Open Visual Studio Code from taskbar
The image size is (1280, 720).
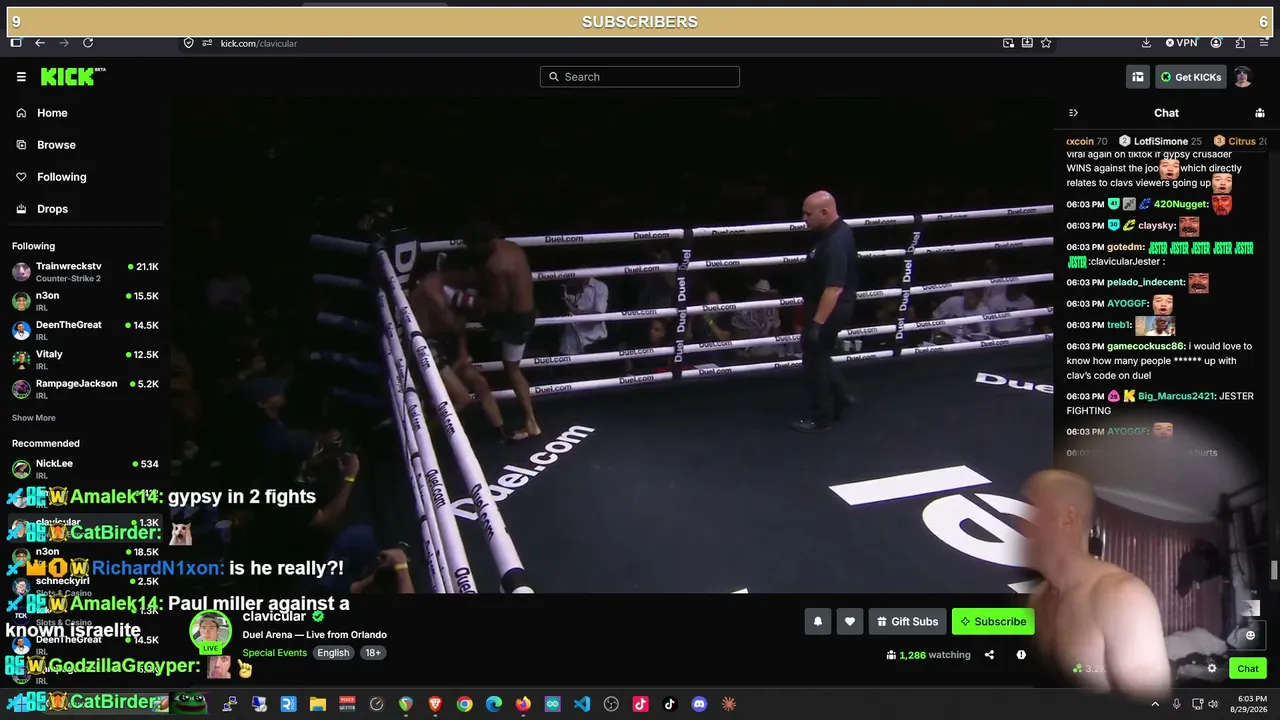pos(582,704)
